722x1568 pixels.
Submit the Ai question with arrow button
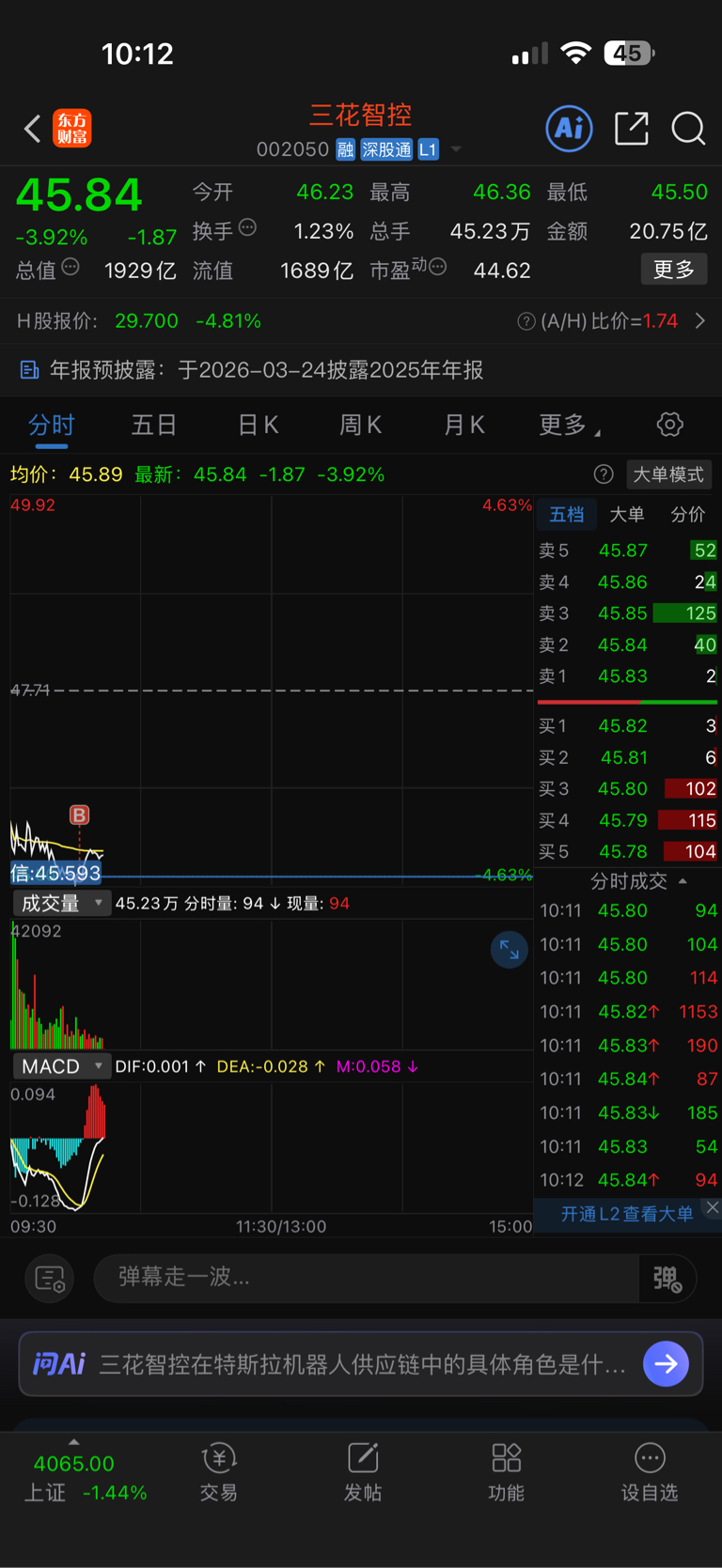667,1363
